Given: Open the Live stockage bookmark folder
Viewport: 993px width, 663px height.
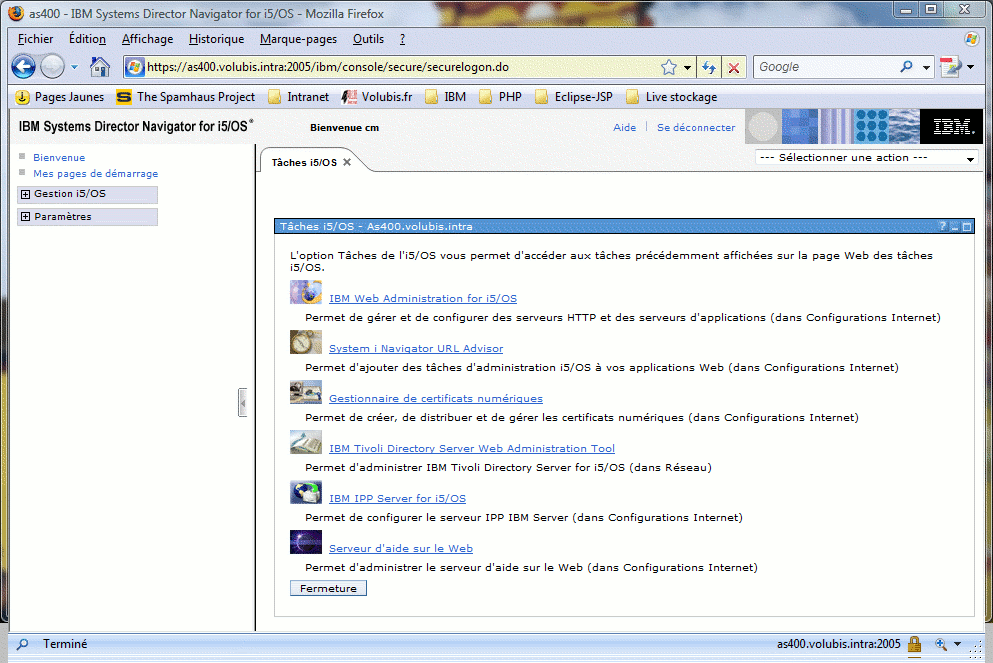Looking at the screenshot, I should tap(672, 97).
